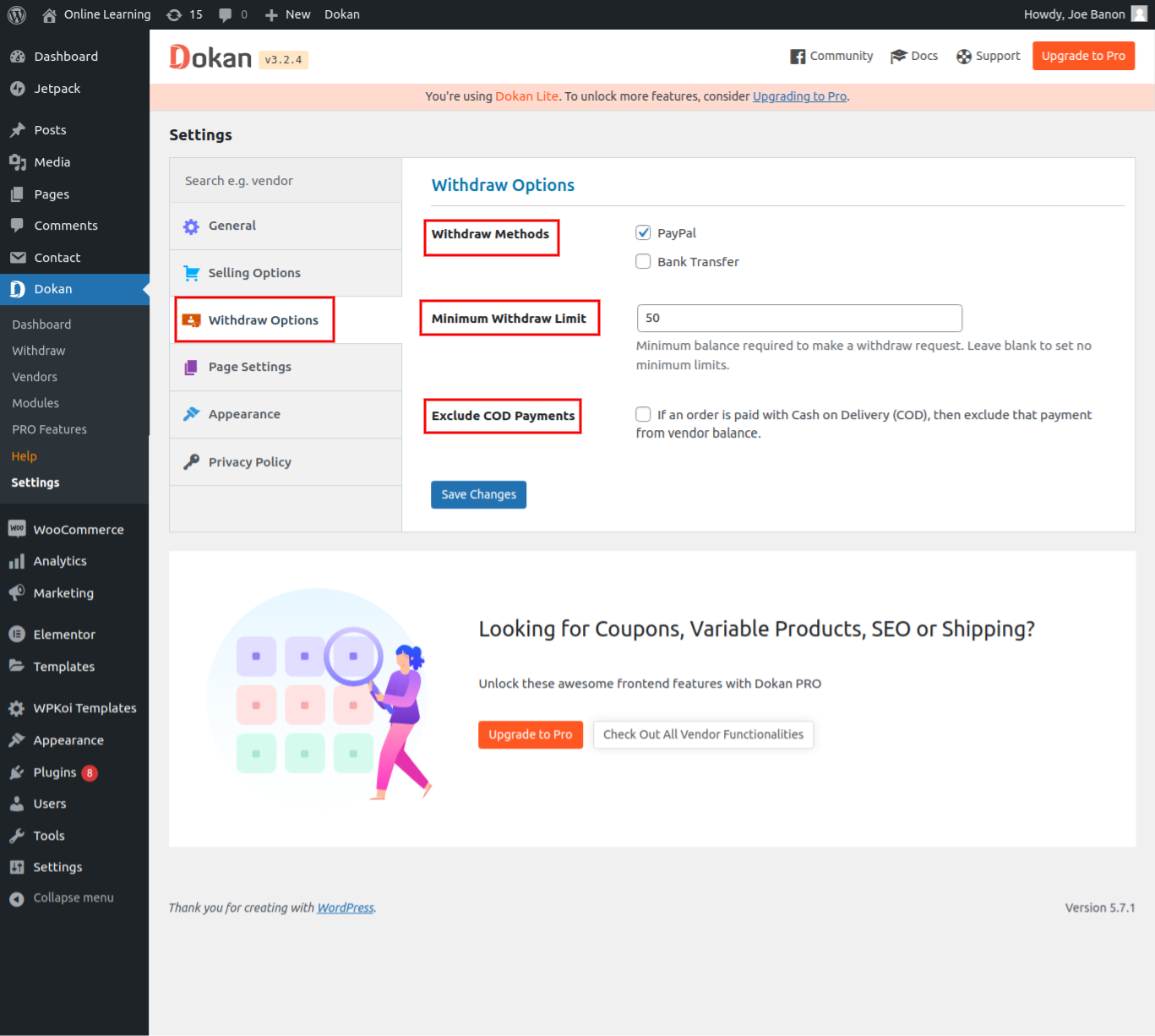Open the Dokan Dashboard submenu item

pos(41,324)
